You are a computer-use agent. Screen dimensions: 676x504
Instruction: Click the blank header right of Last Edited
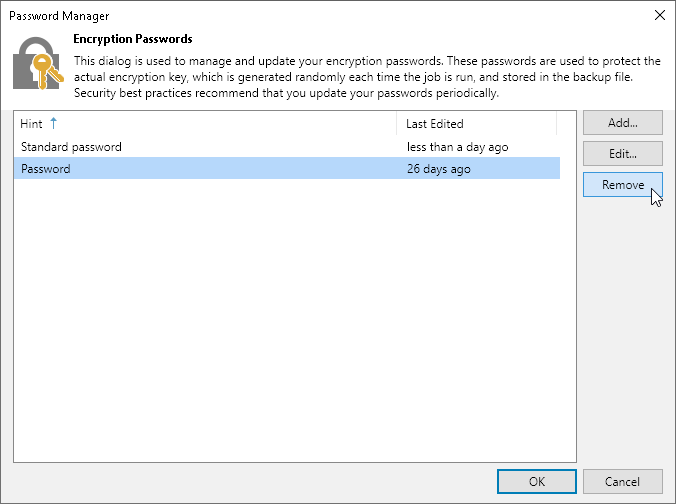[x=566, y=124]
